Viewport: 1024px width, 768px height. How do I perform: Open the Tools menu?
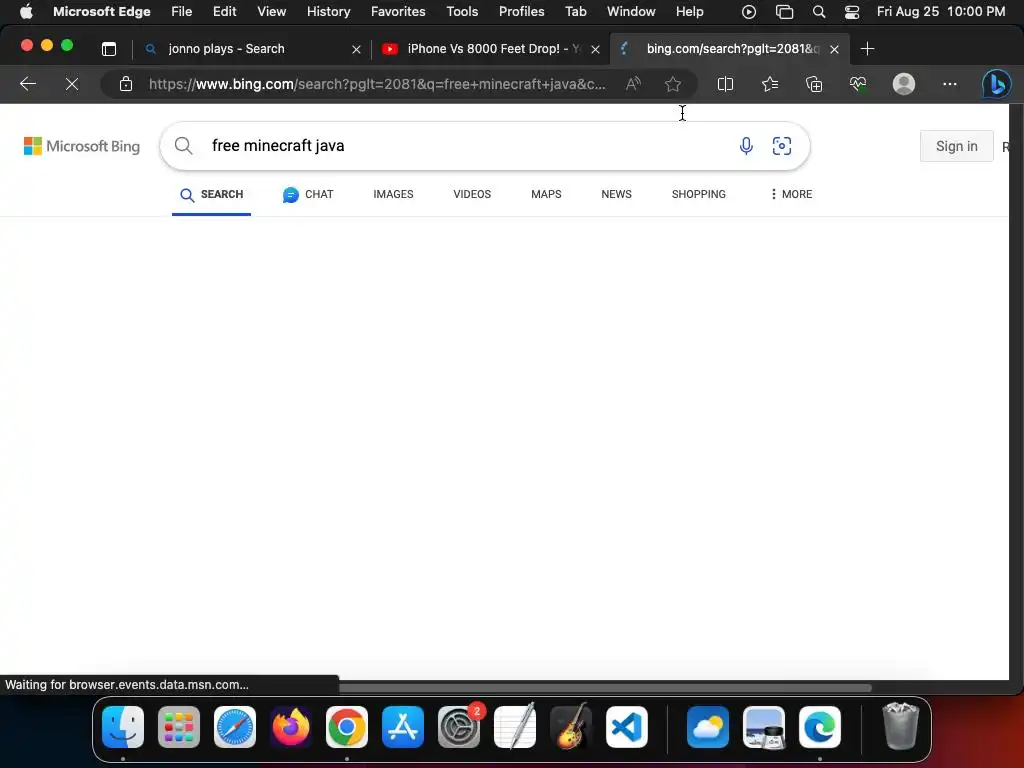coord(462,12)
